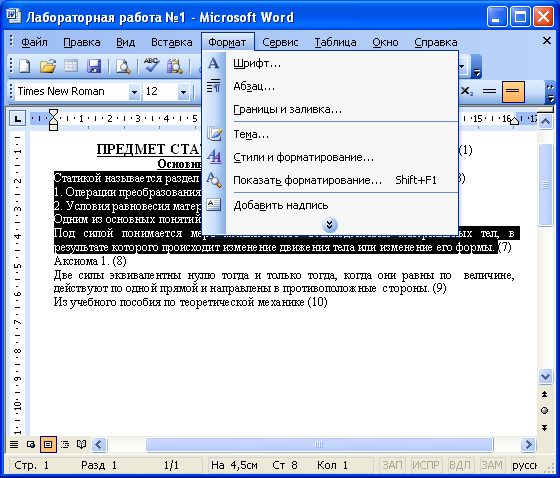Toggle the highlighted justify alignment button
Image resolution: width=560 pixels, height=478 pixels.
pyautogui.click(x=513, y=92)
